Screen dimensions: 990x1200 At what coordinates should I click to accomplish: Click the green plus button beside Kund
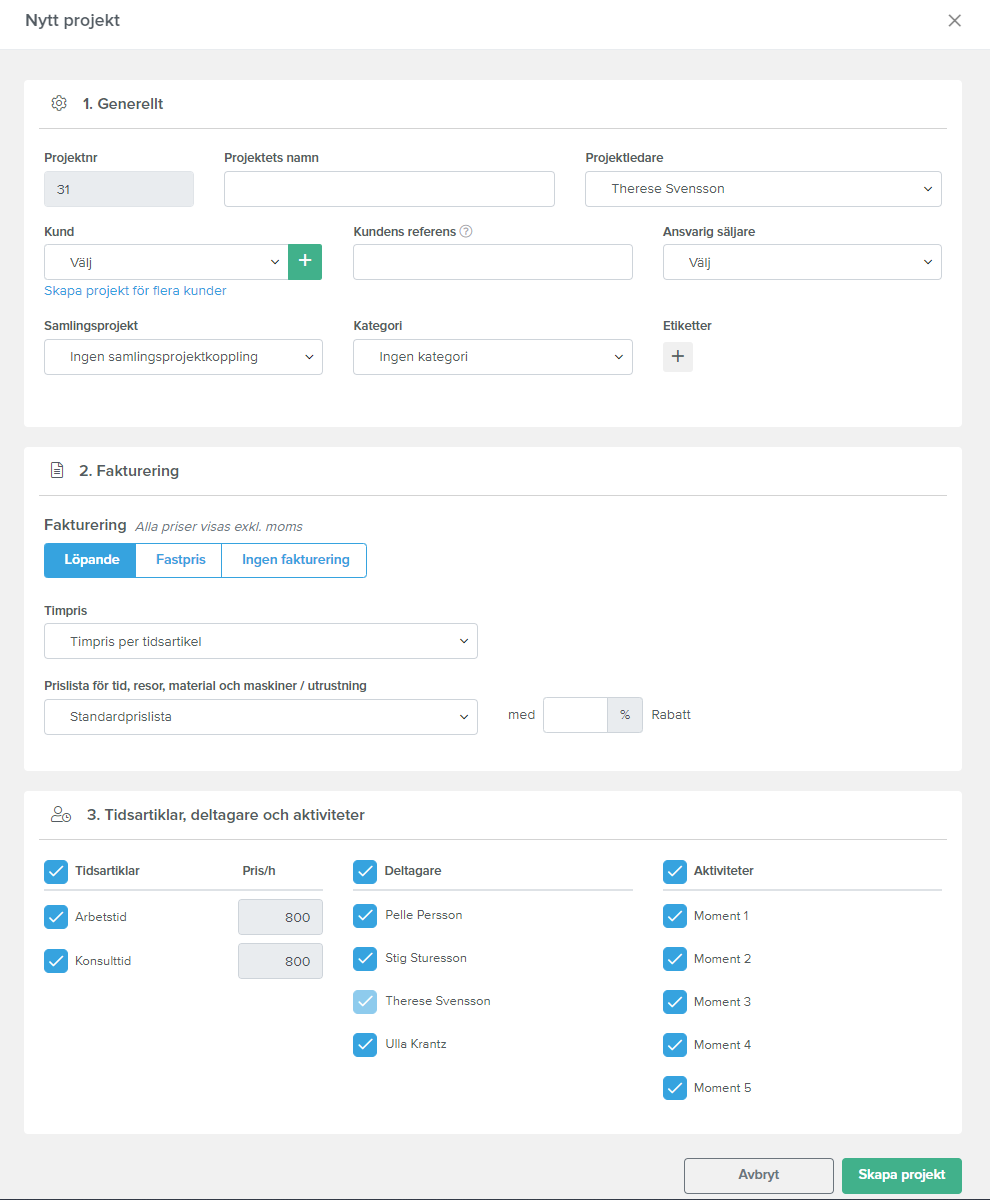point(305,261)
